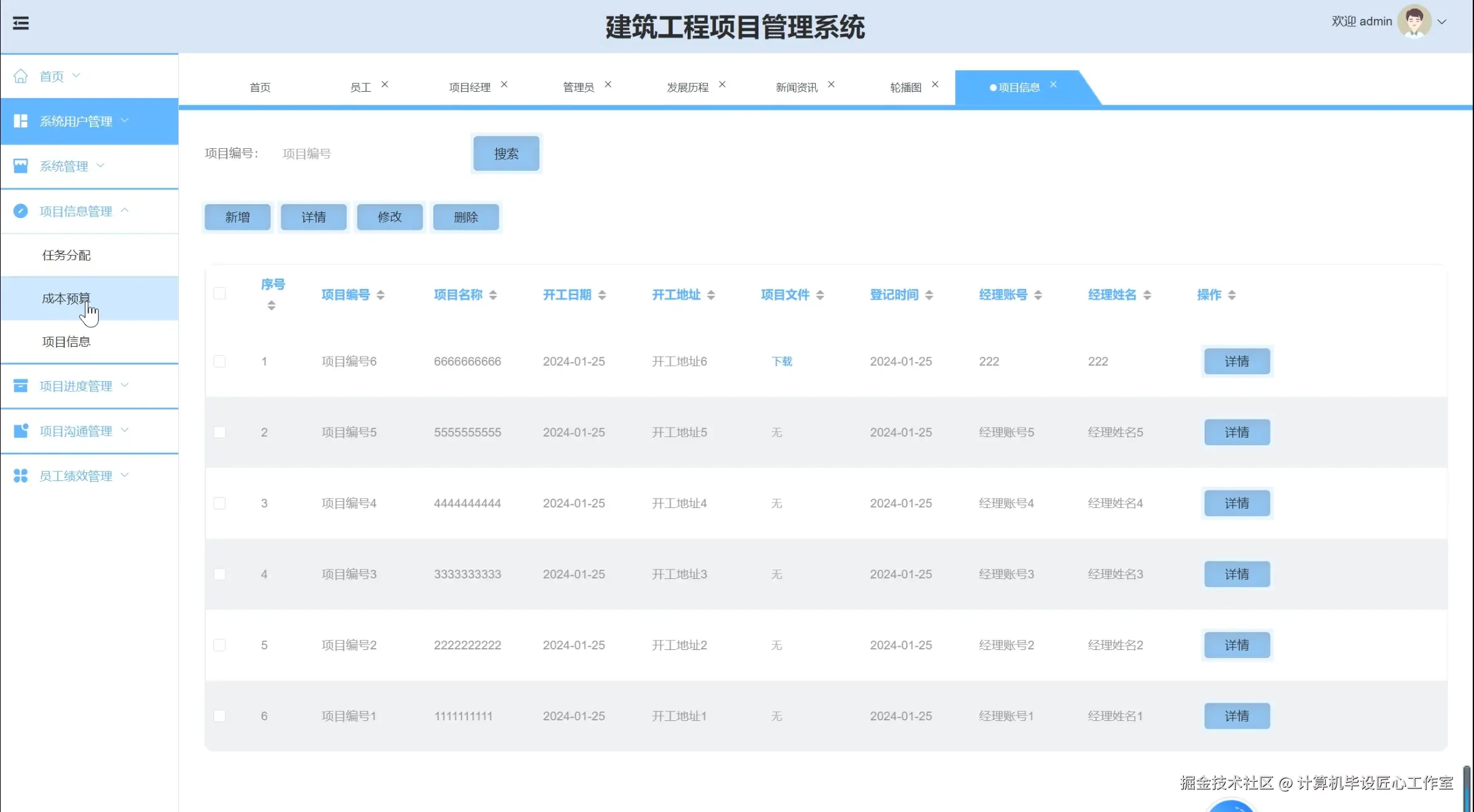The image size is (1474, 812).
Task: Switch to the 新闻资讯 tab
Action: [796, 87]
